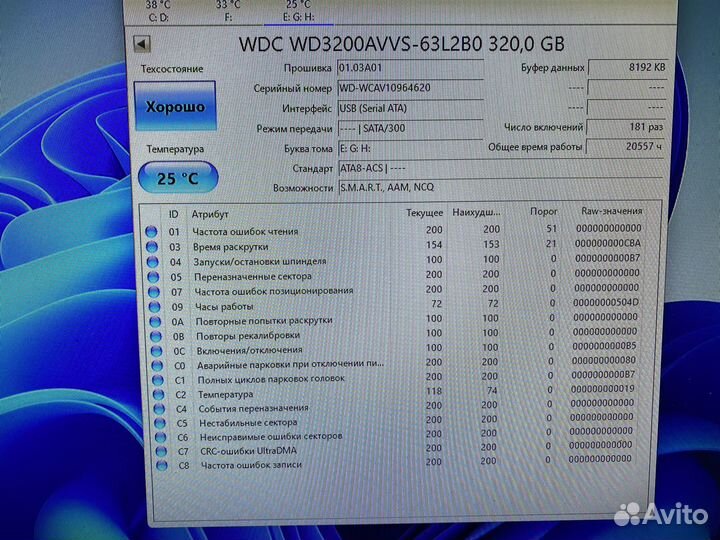
Task: Click status circle for attribute C8
Action: [x=162, y=466]
